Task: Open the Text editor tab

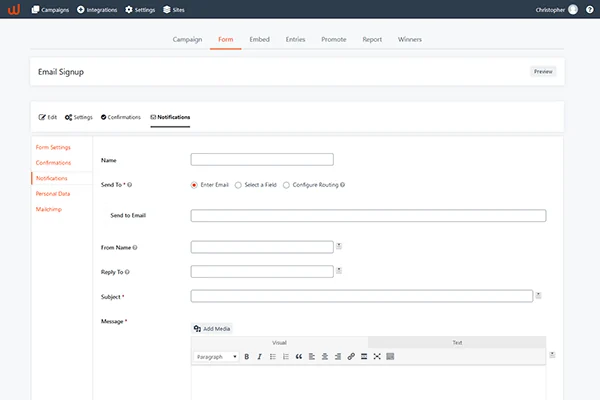Action: (x=457, y=342)
